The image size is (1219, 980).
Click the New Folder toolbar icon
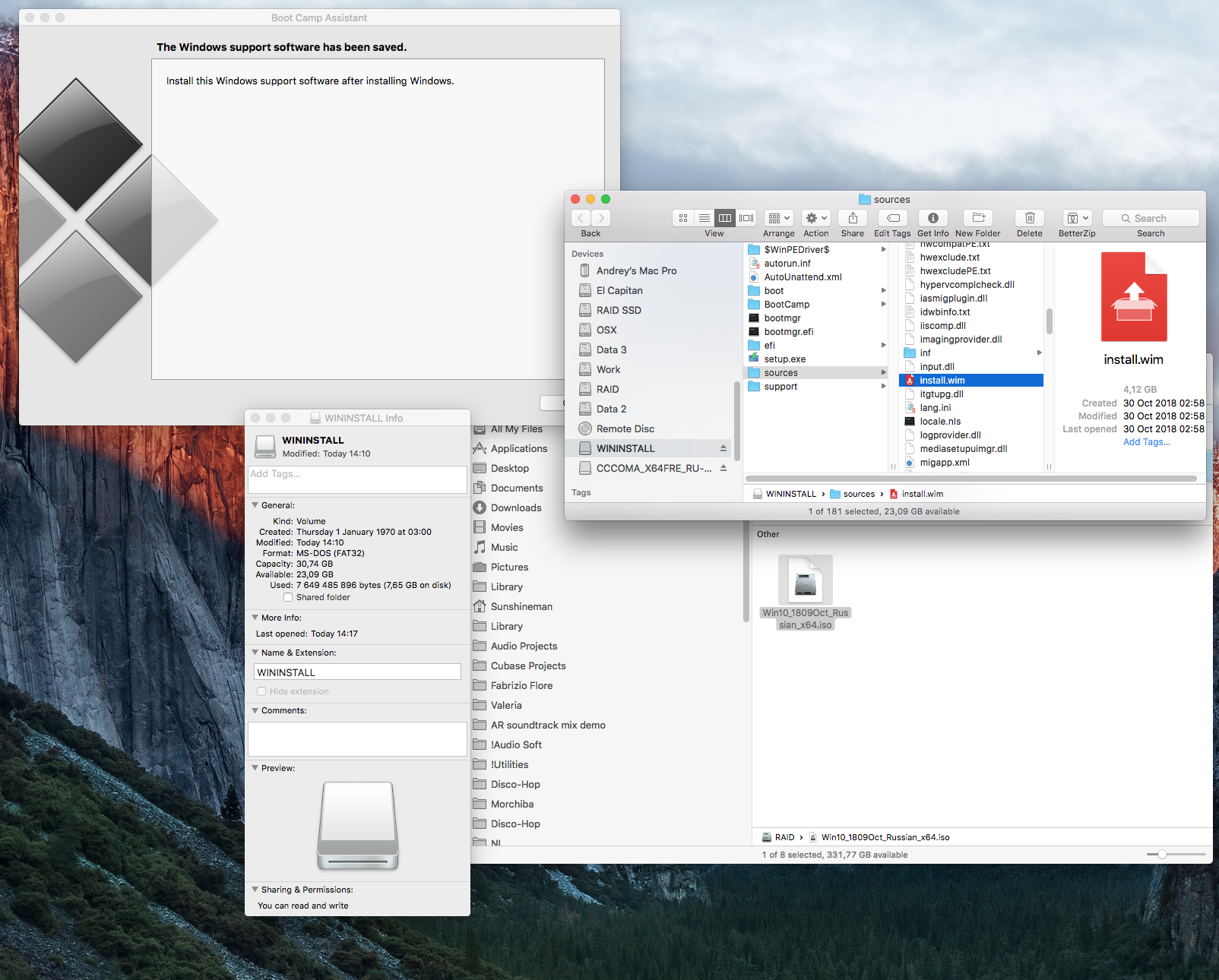point(978,218)
